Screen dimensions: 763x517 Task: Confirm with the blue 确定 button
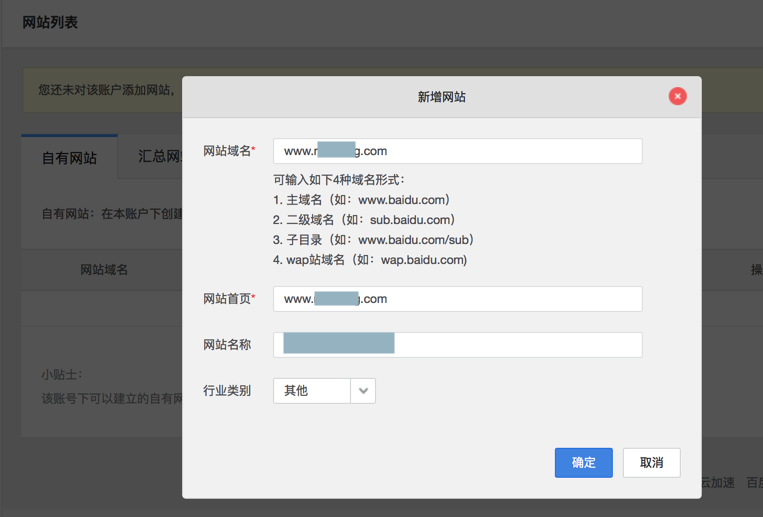tap(583, 462)
